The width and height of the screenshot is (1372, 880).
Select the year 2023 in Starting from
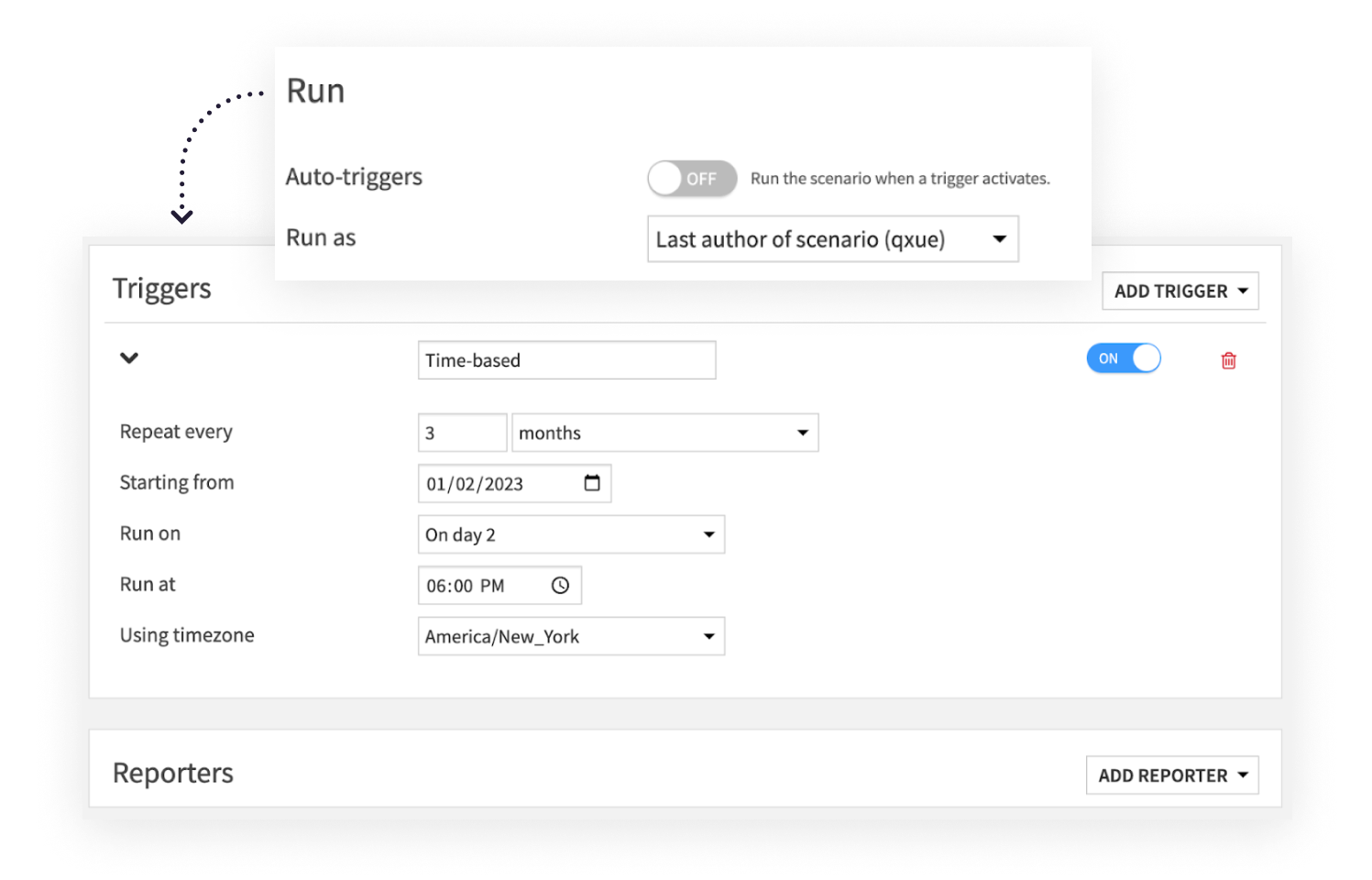(503, 484)
